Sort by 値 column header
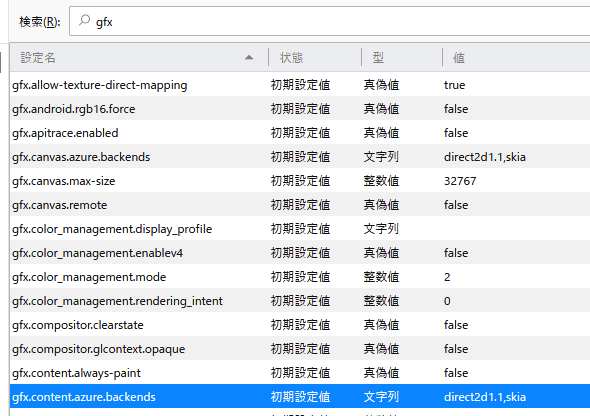590x416 pixels. pos(516,58)
